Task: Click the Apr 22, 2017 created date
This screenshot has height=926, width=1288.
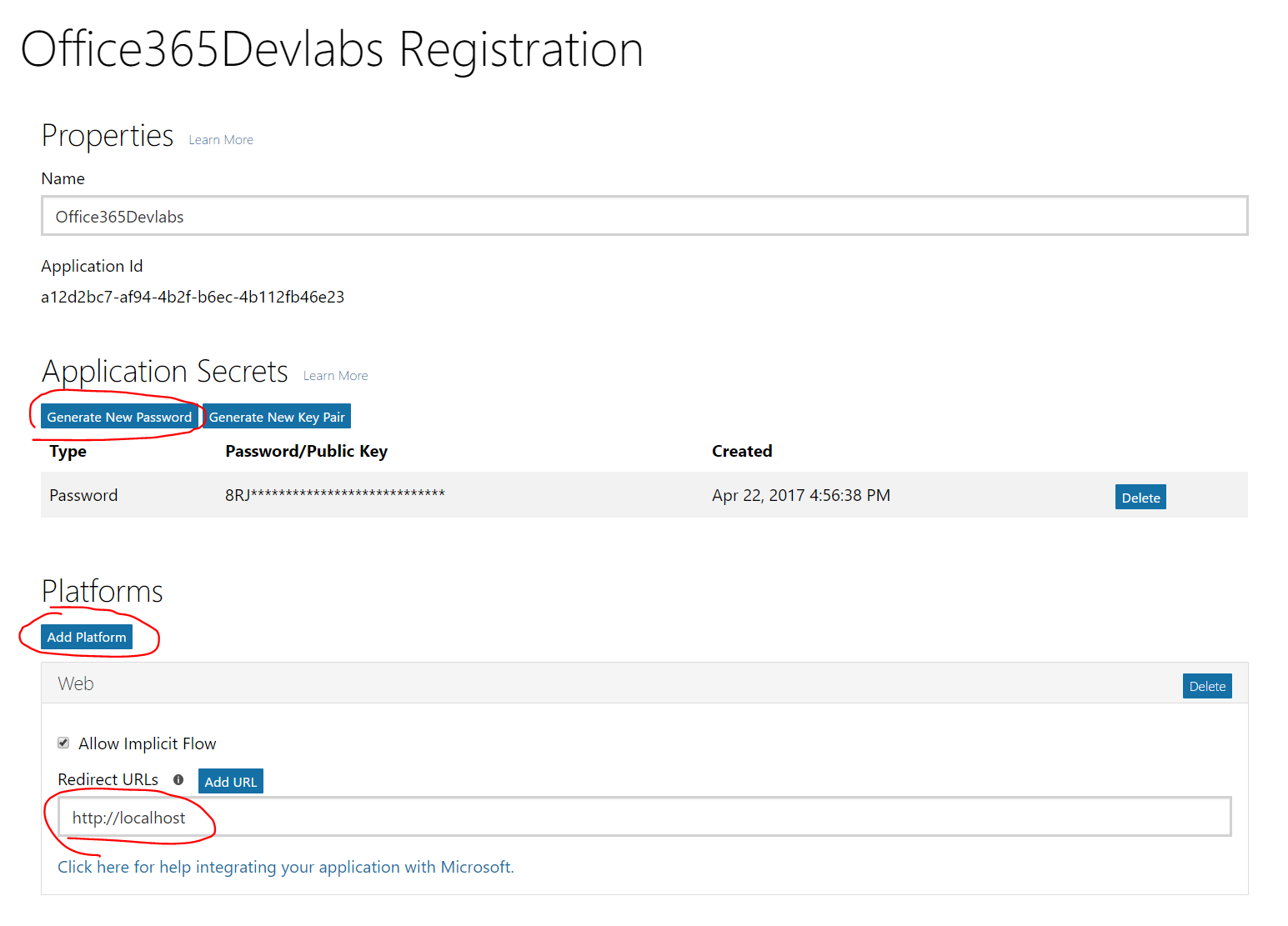Action: 801,495
